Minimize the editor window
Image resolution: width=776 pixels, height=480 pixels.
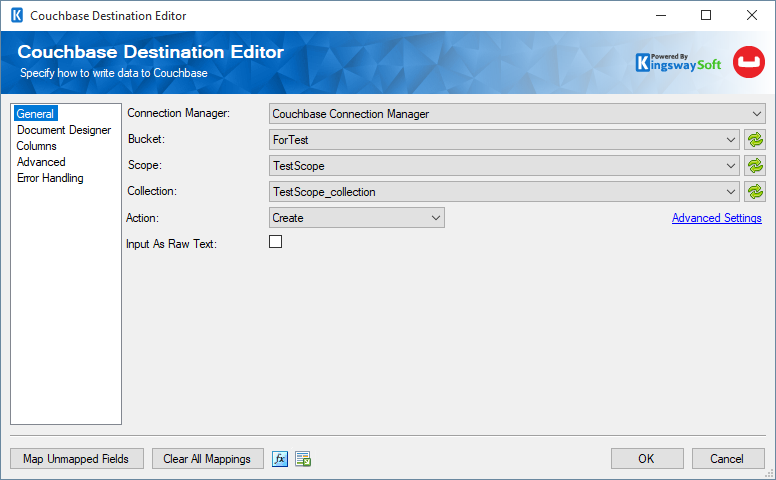coord(661,15)
